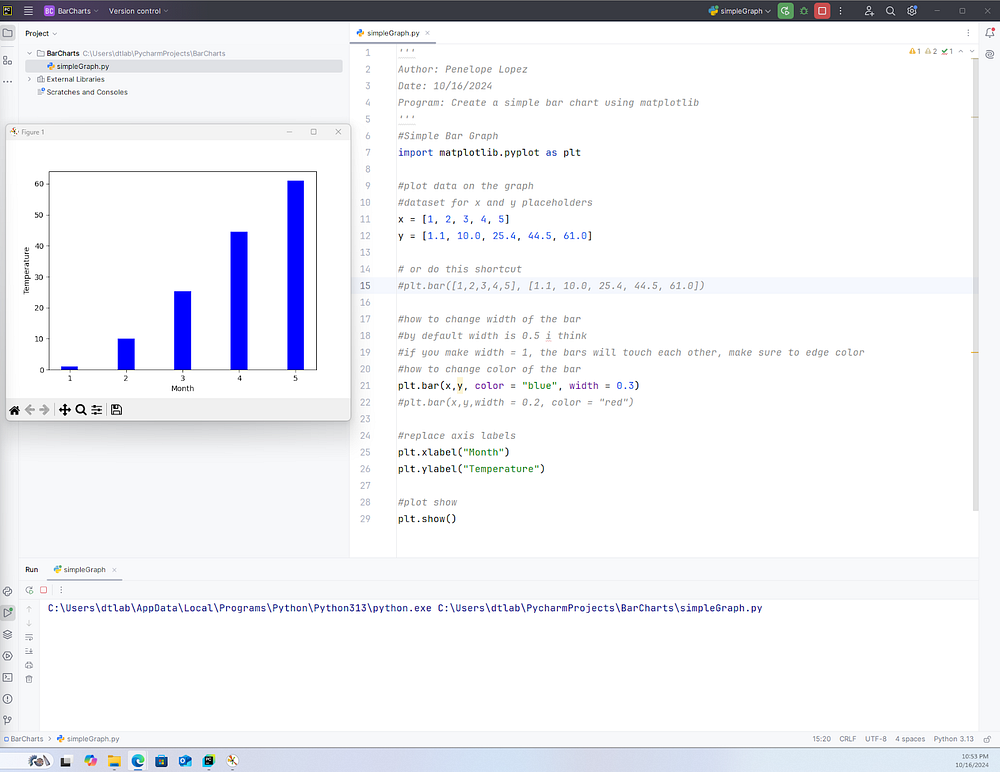
Task: Open Search Everywhere magnifier
Action: coord(890,11)
